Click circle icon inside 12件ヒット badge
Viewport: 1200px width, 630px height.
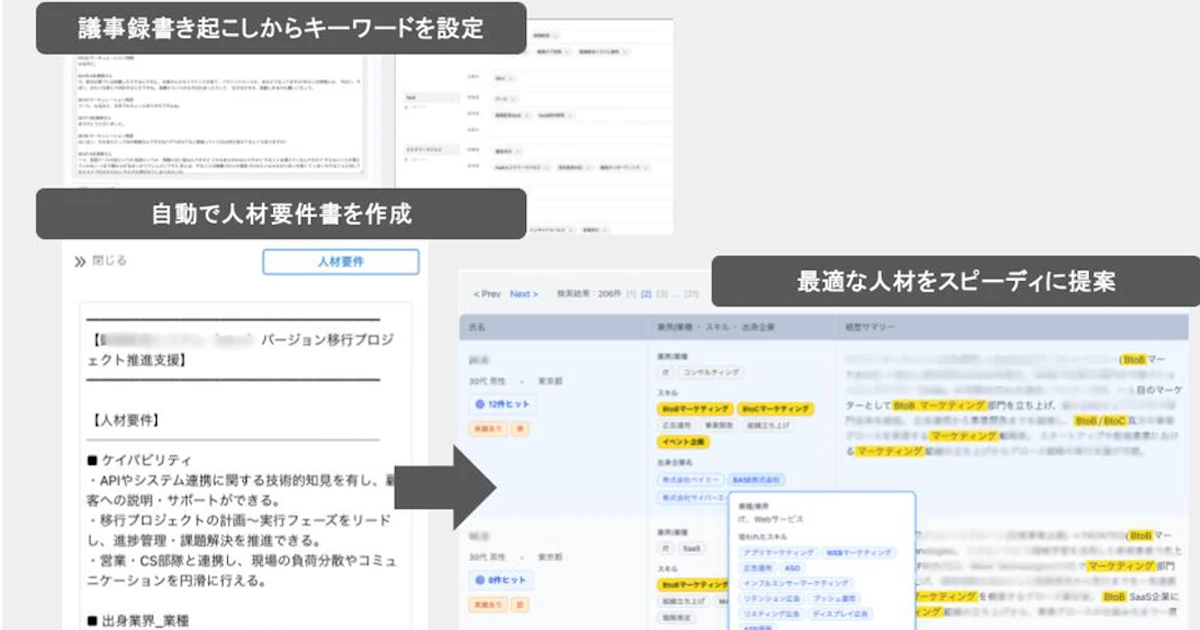pyautogui.click(x=479, y=404)
